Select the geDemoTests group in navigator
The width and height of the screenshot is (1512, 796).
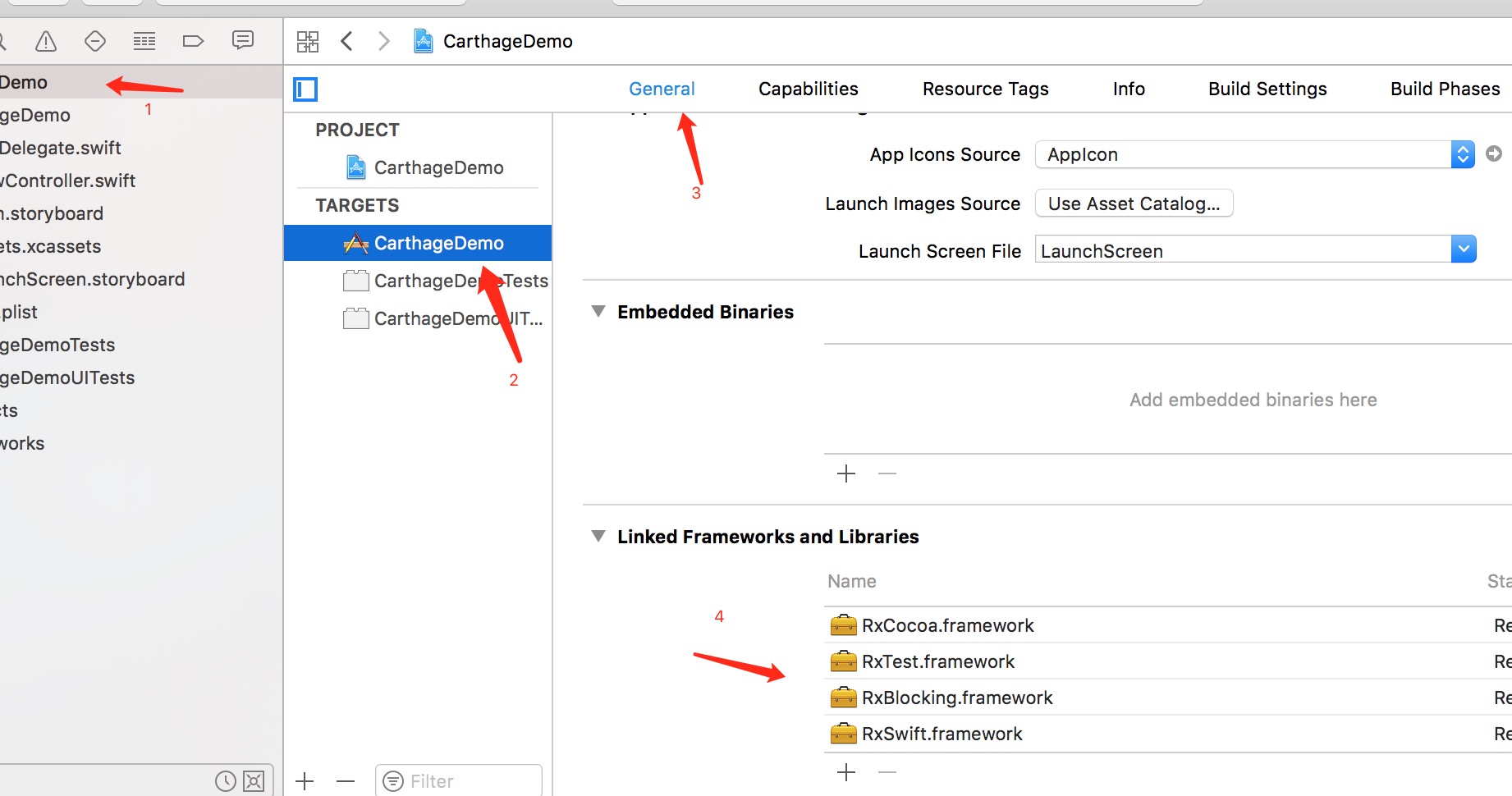tap(141, 345)
